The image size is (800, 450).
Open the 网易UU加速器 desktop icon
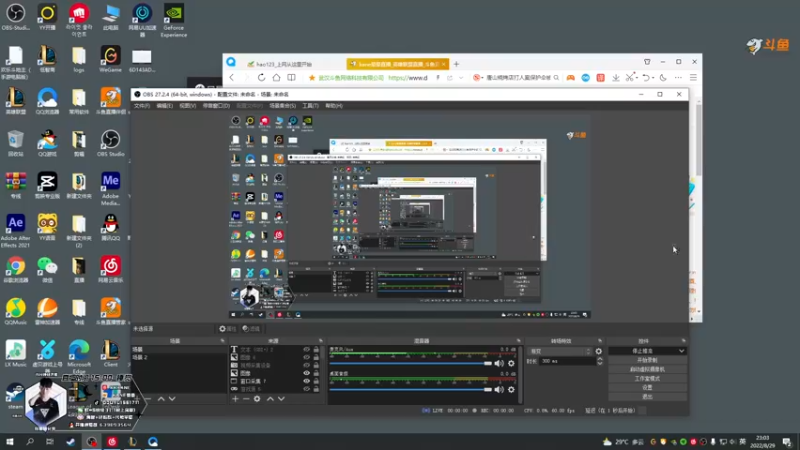pyautogui.click(x=142, y=20)
